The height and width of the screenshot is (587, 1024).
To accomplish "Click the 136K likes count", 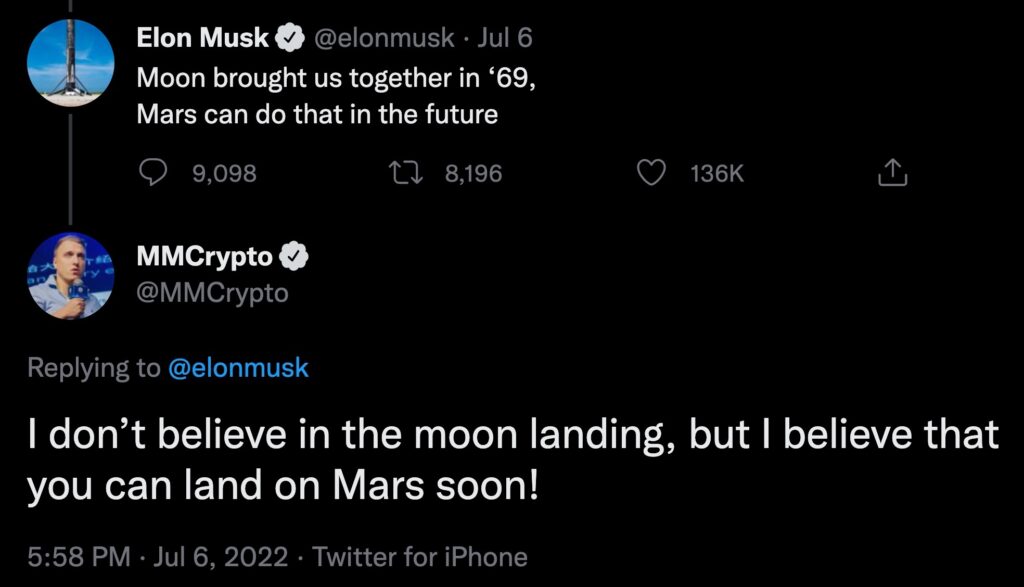I will [717, 174].
